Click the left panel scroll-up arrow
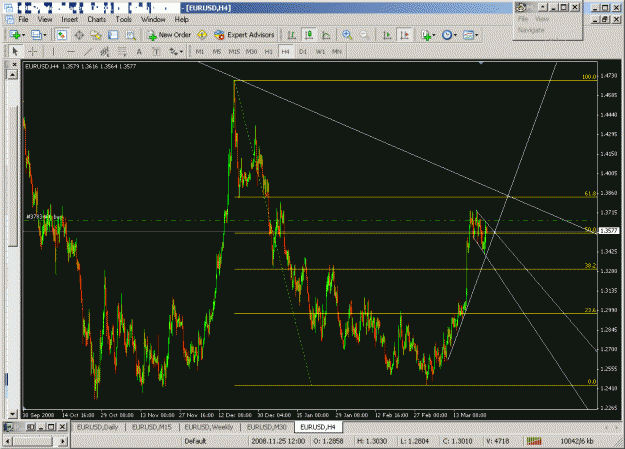This screenshot has height=449, width=625. click(13, 75)
